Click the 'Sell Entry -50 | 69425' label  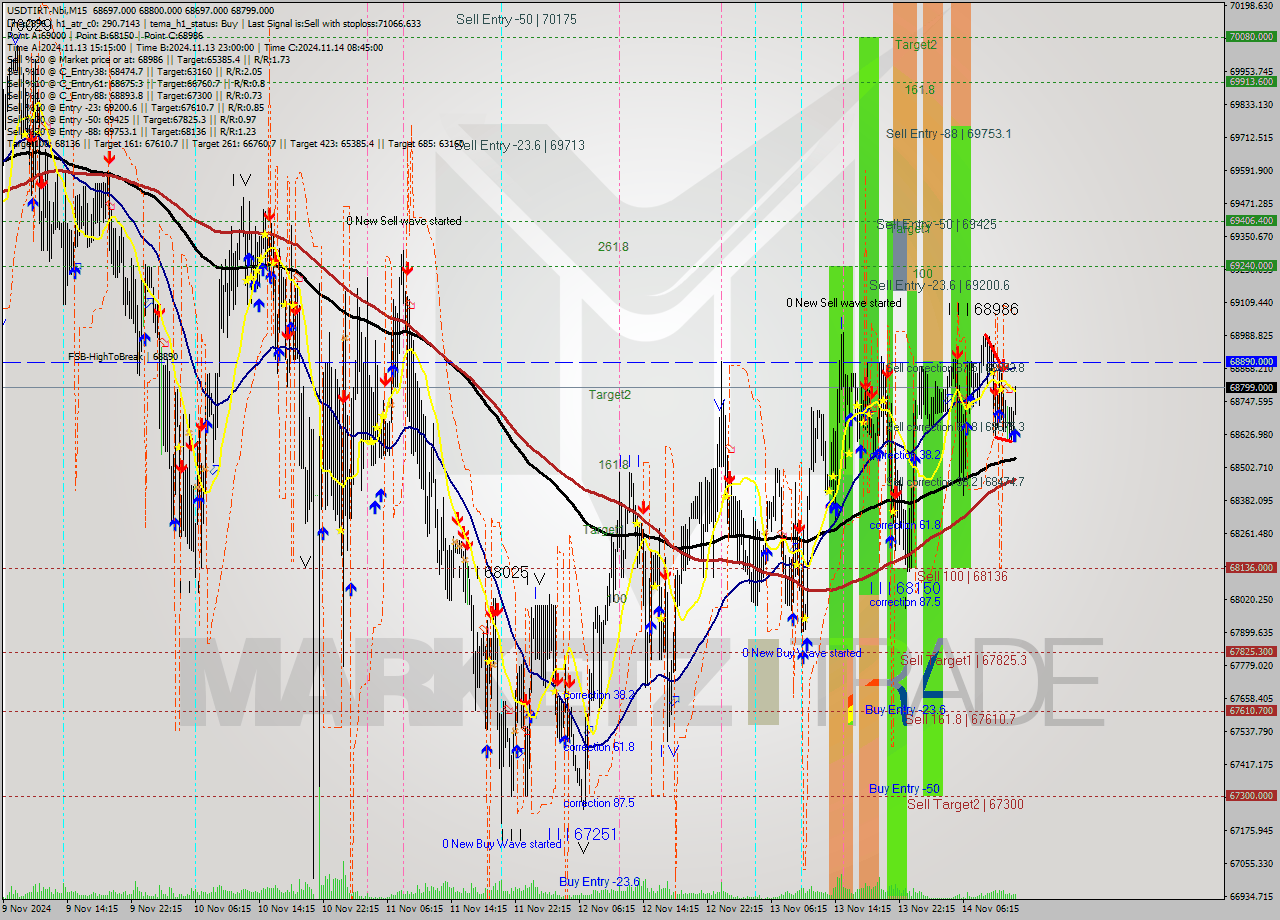(x=936, y=224)
